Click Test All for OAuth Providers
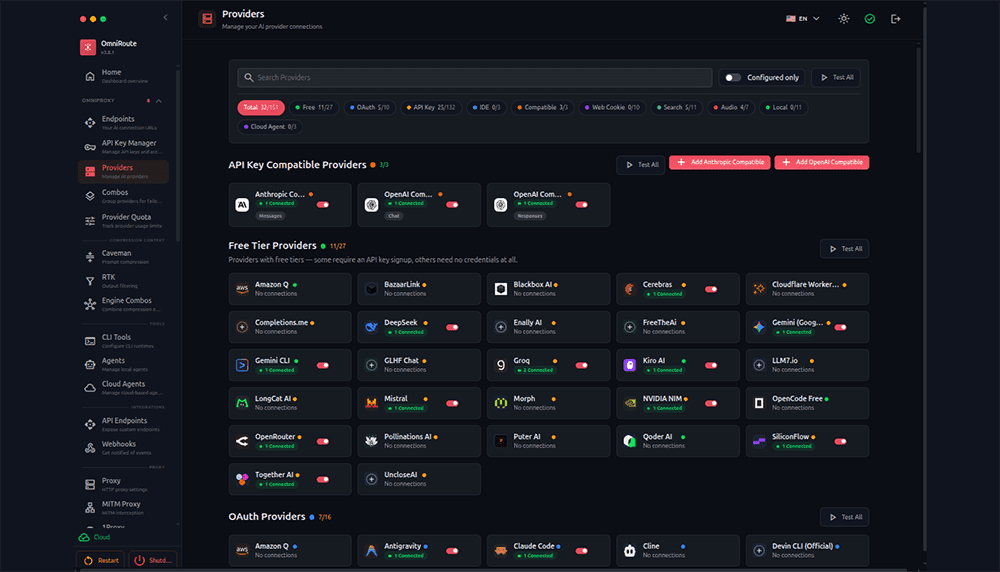 [x=844, y=517]
